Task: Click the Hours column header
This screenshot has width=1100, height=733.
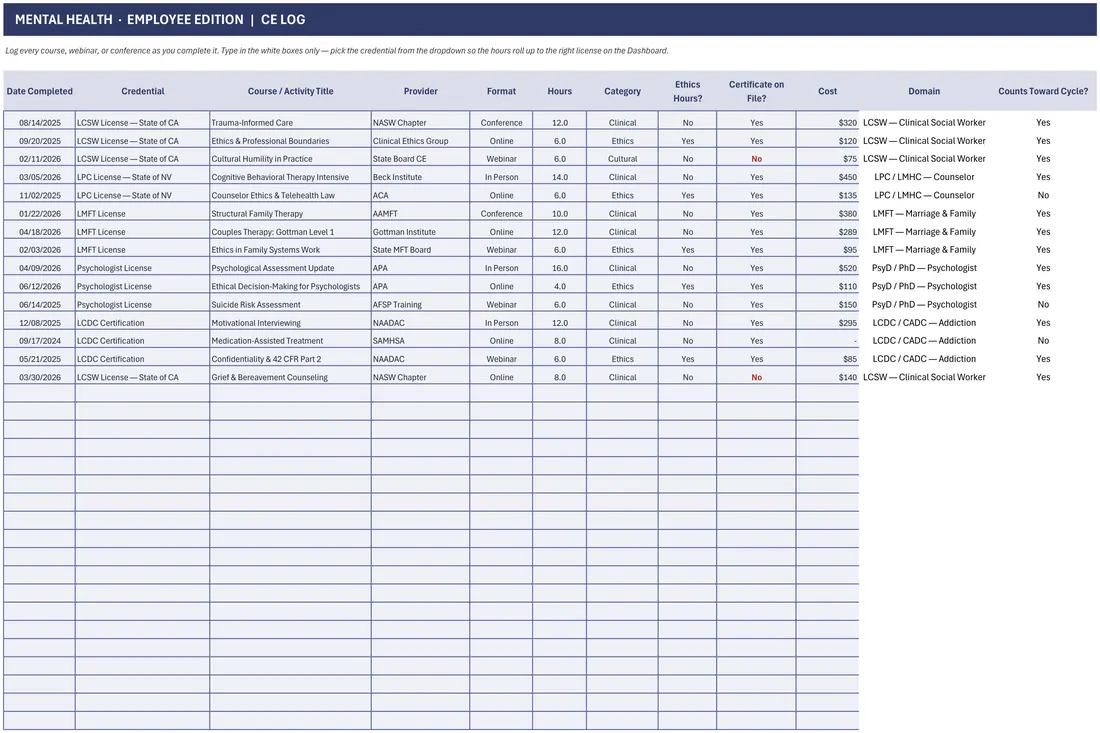Action: click(560, 91)
